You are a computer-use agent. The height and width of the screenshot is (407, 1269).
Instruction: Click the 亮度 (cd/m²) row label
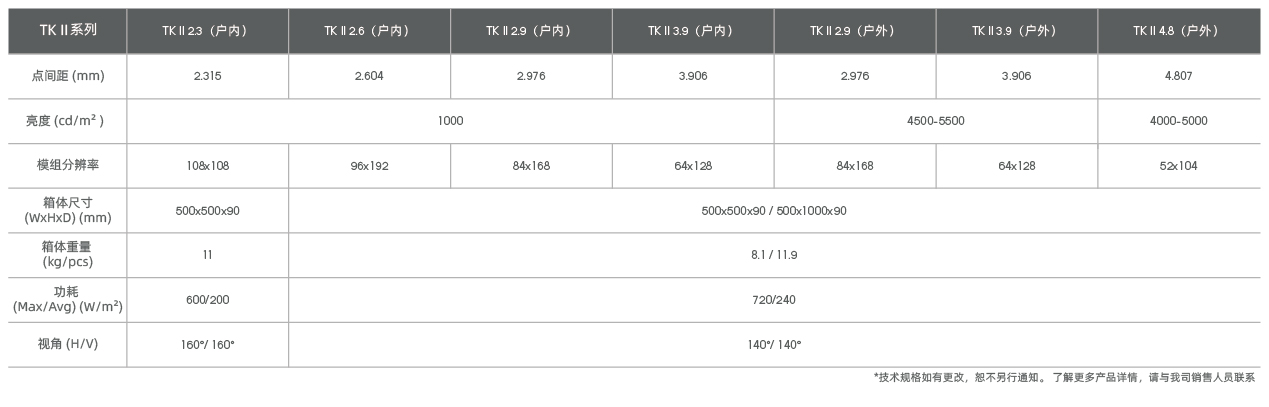coord(67,121)
